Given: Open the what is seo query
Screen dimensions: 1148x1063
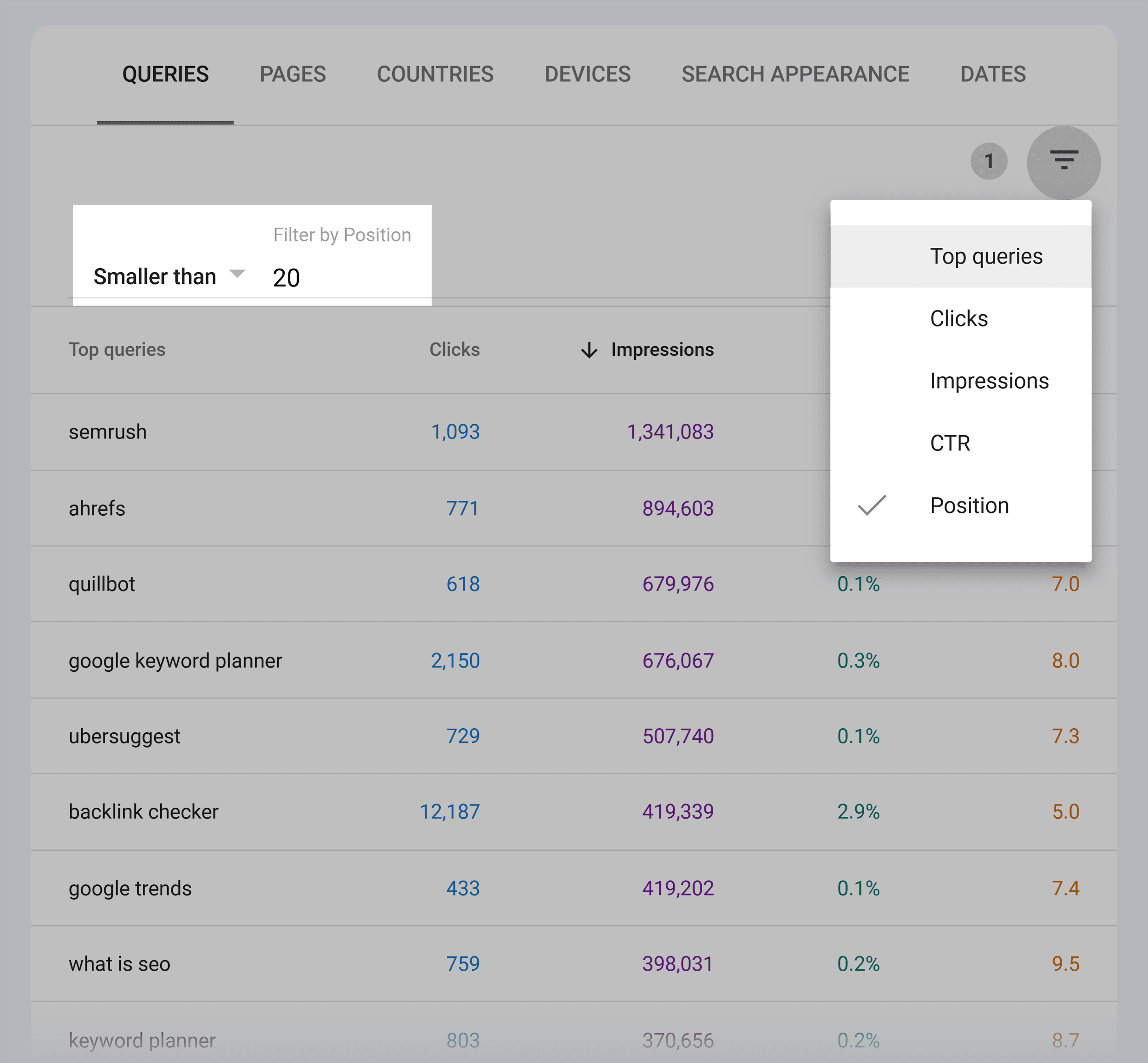Looking at the screenshot, I should [x=119, y=964].
